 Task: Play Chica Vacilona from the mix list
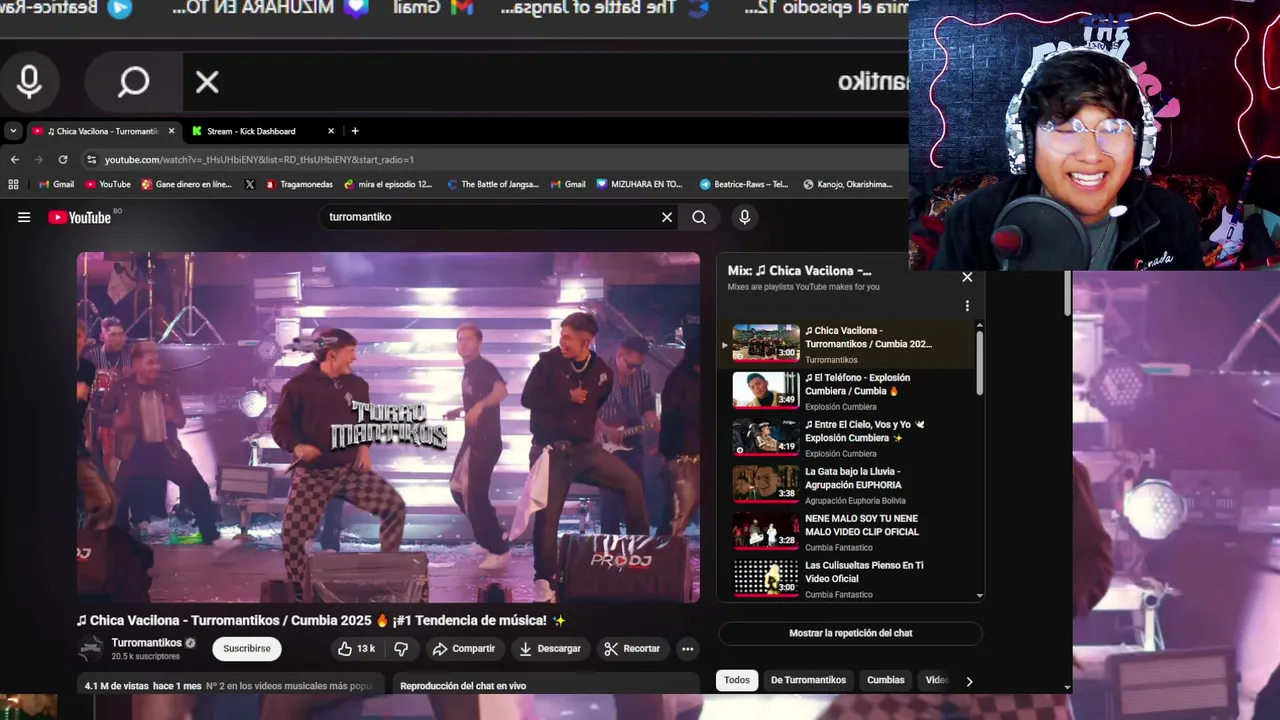coord(848,344)
